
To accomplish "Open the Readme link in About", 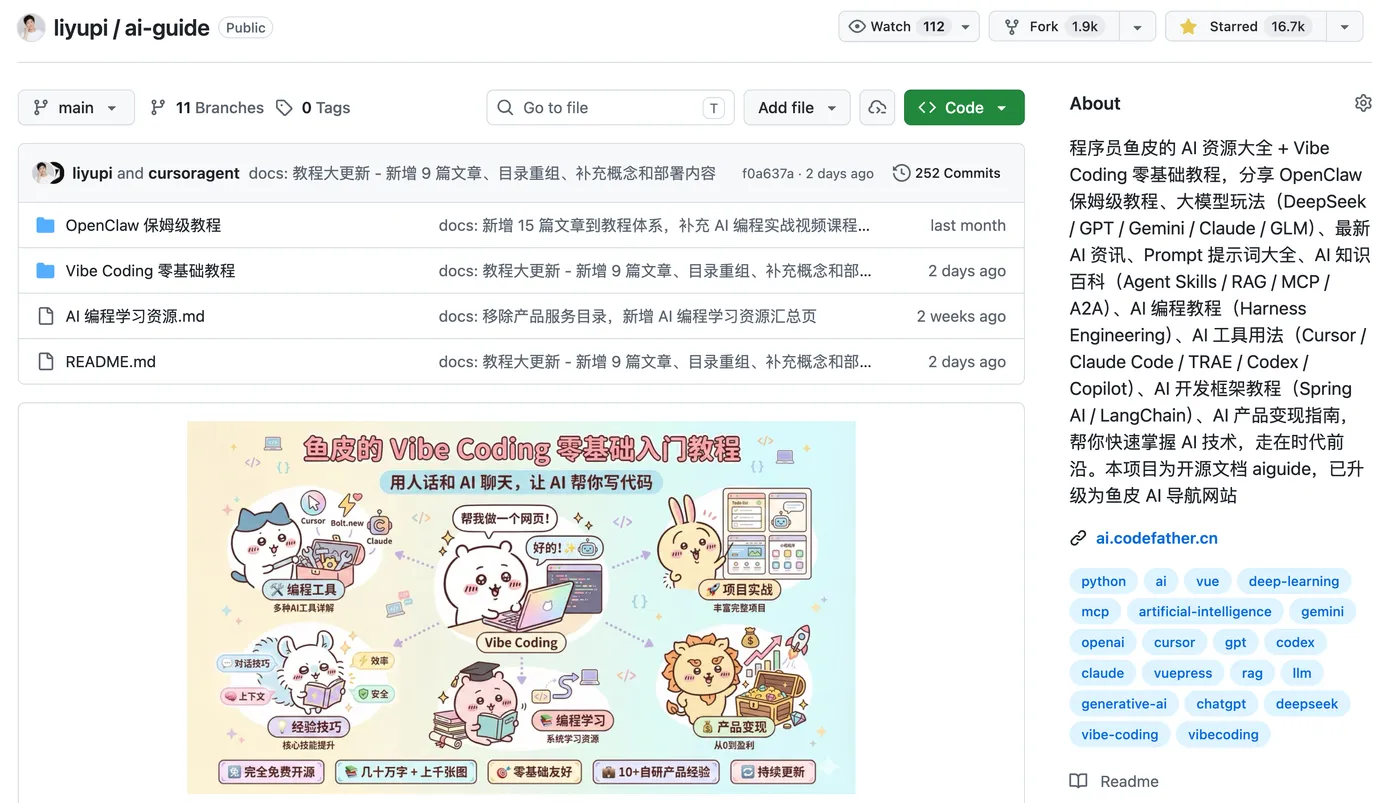I will (1115, 781).
